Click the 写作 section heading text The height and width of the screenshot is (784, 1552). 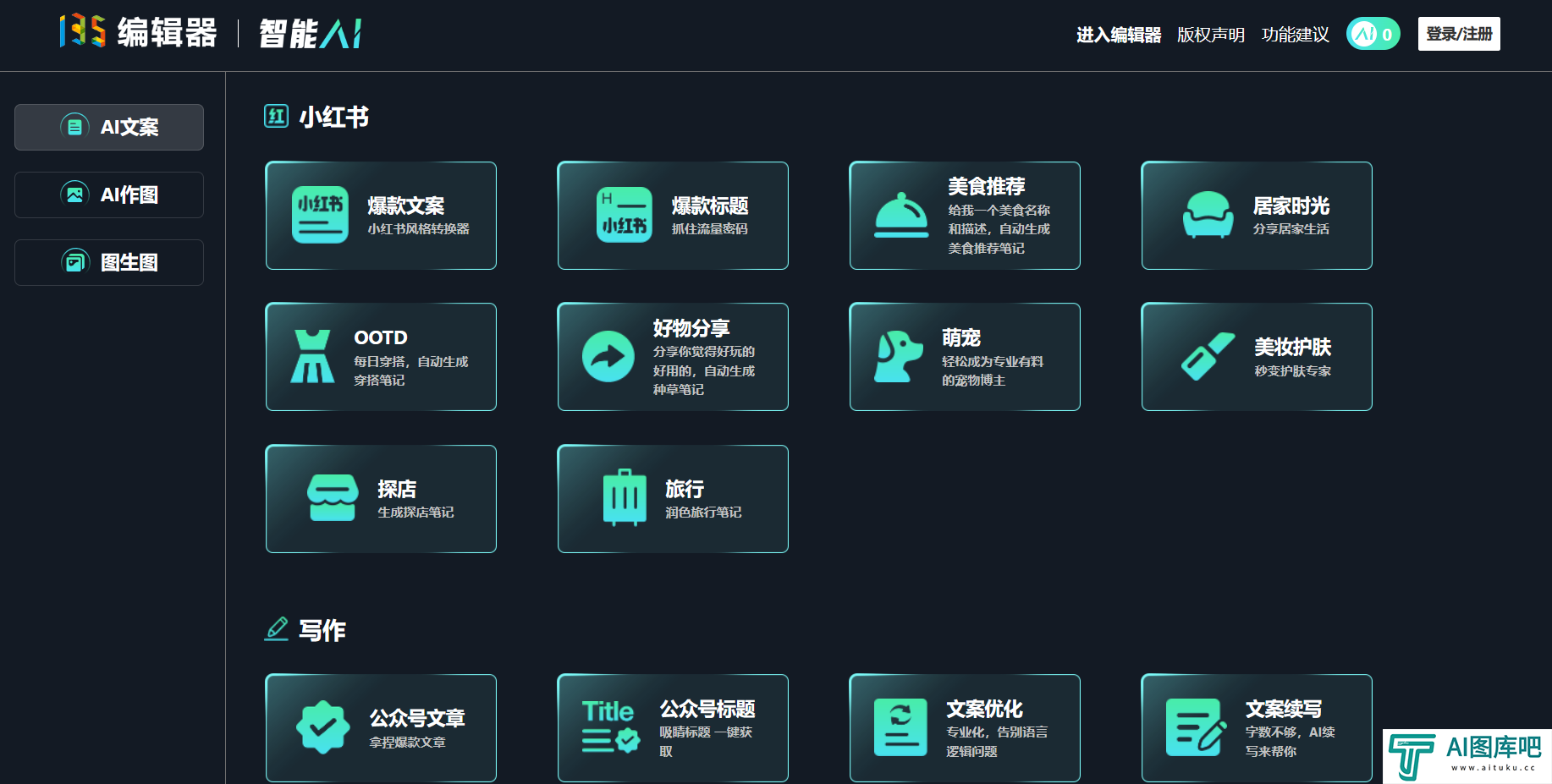322,630
